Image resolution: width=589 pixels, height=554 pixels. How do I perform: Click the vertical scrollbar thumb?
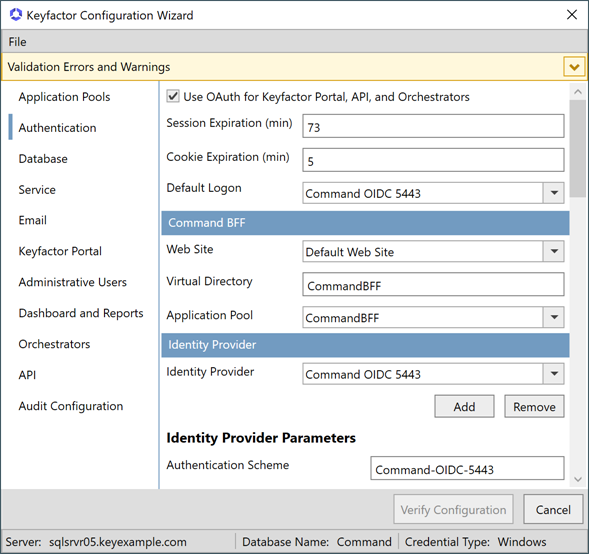(578, 148)
